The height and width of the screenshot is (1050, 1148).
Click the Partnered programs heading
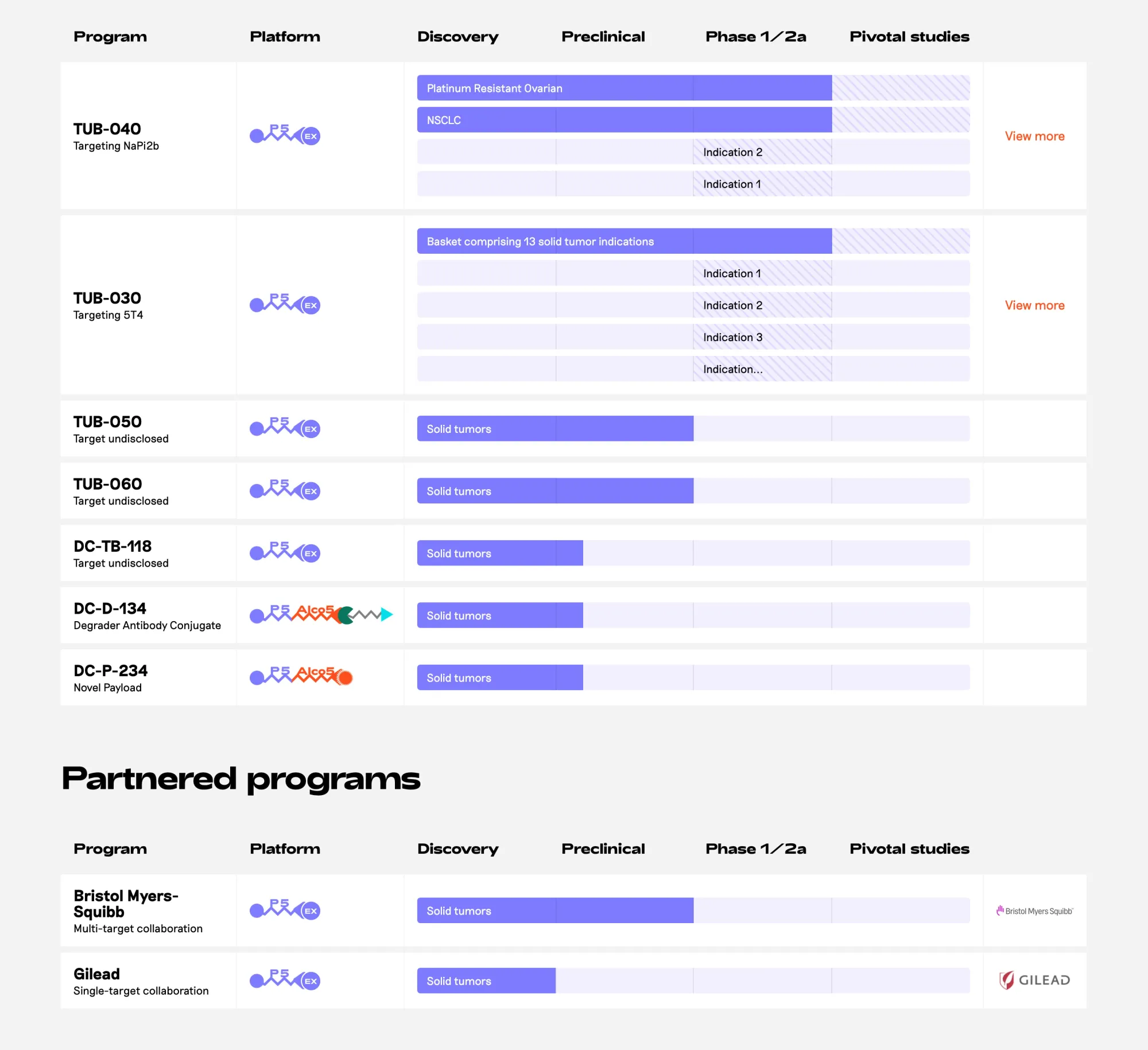[x=241, y=778]
